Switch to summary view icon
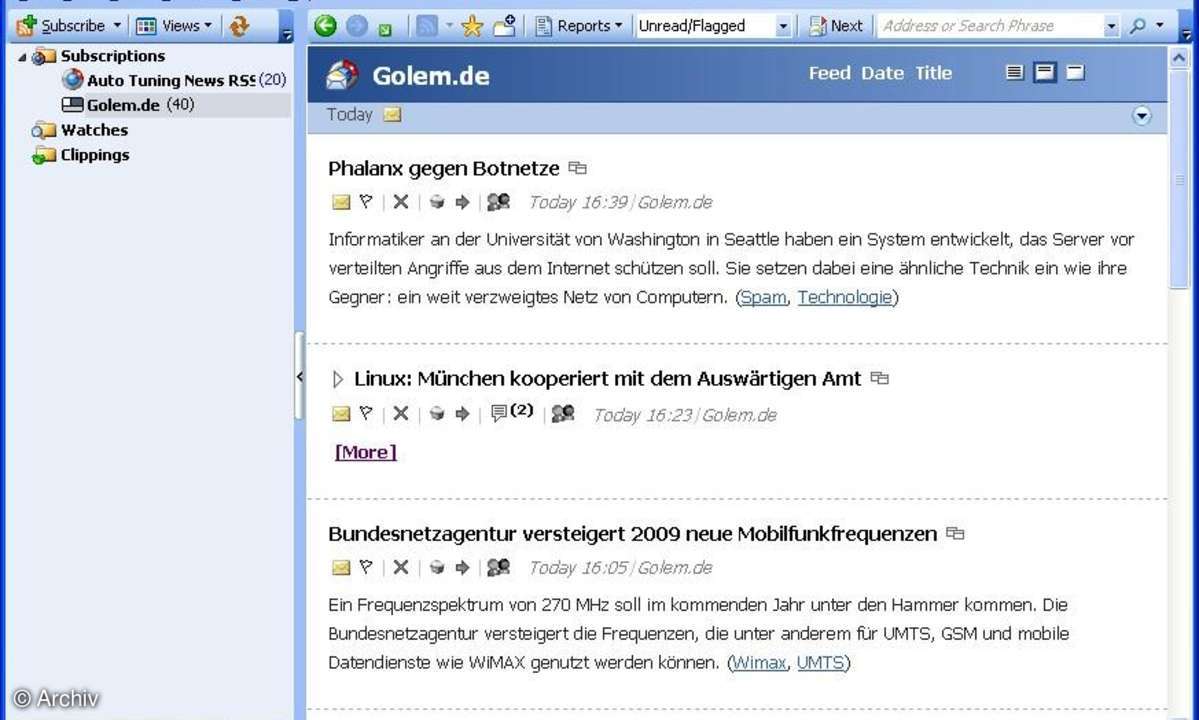This screenshot has height=720, width=1199. click(x=1045, y=73)
